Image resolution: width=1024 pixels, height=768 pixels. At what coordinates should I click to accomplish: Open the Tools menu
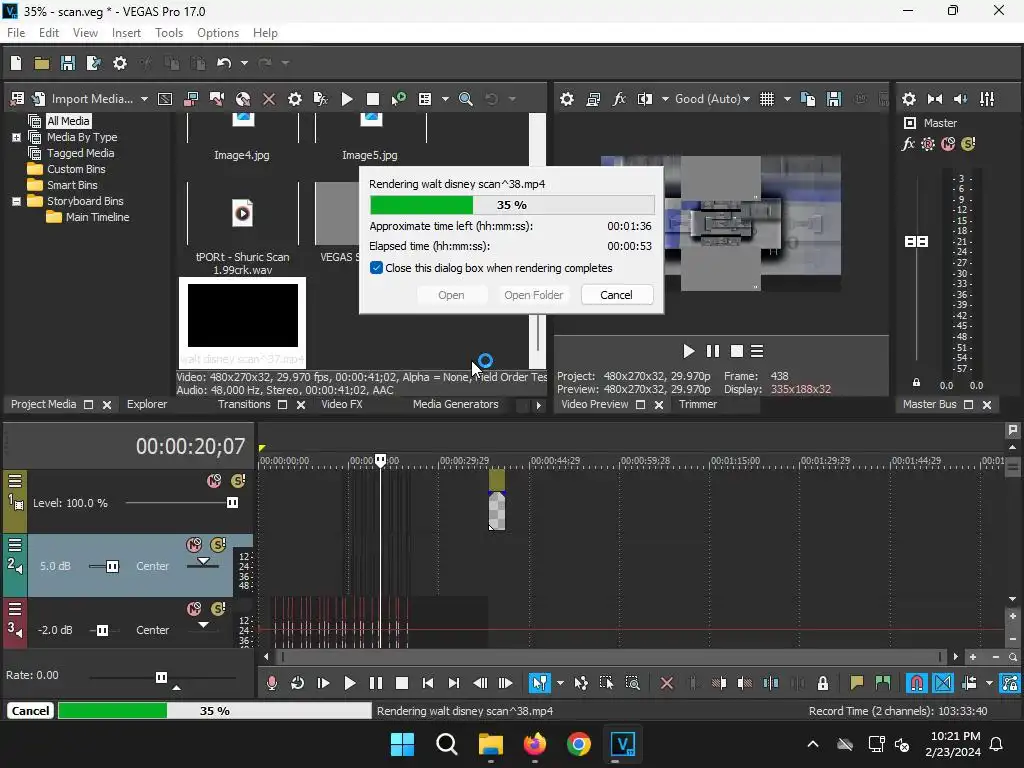click(169, 33)
